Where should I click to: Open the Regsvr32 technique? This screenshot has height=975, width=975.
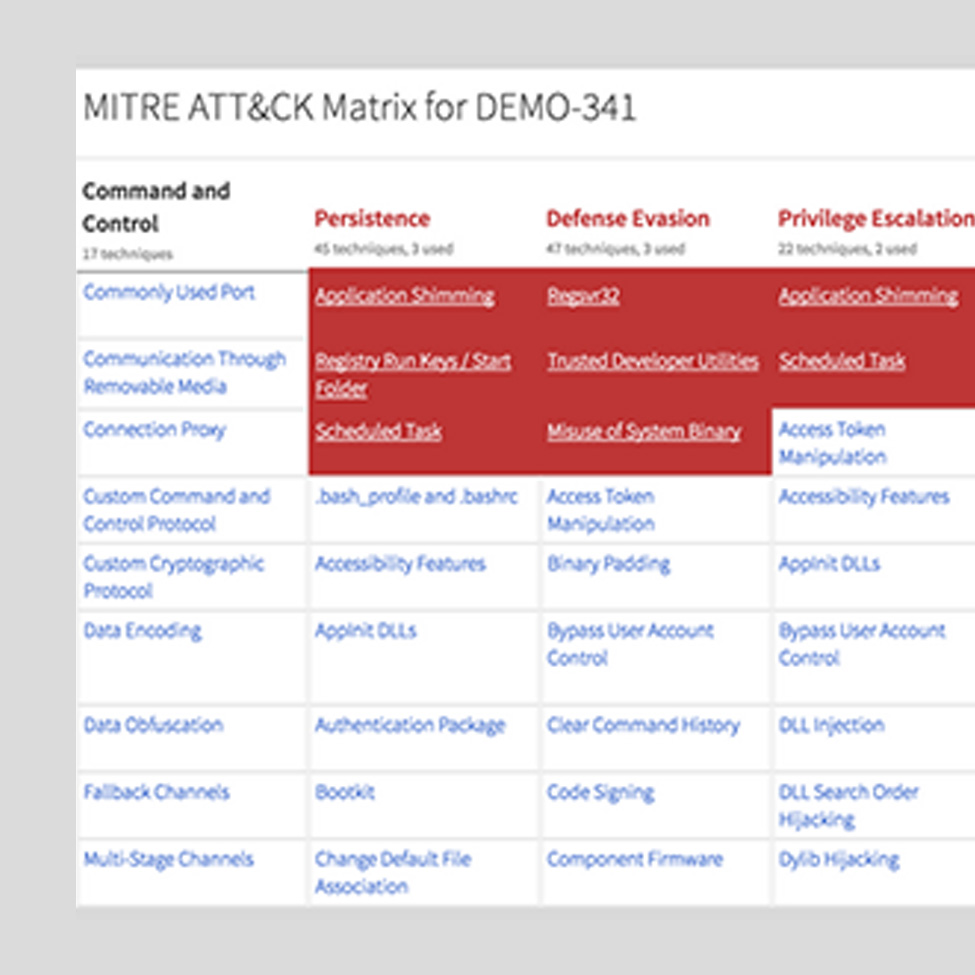point(582,296)
